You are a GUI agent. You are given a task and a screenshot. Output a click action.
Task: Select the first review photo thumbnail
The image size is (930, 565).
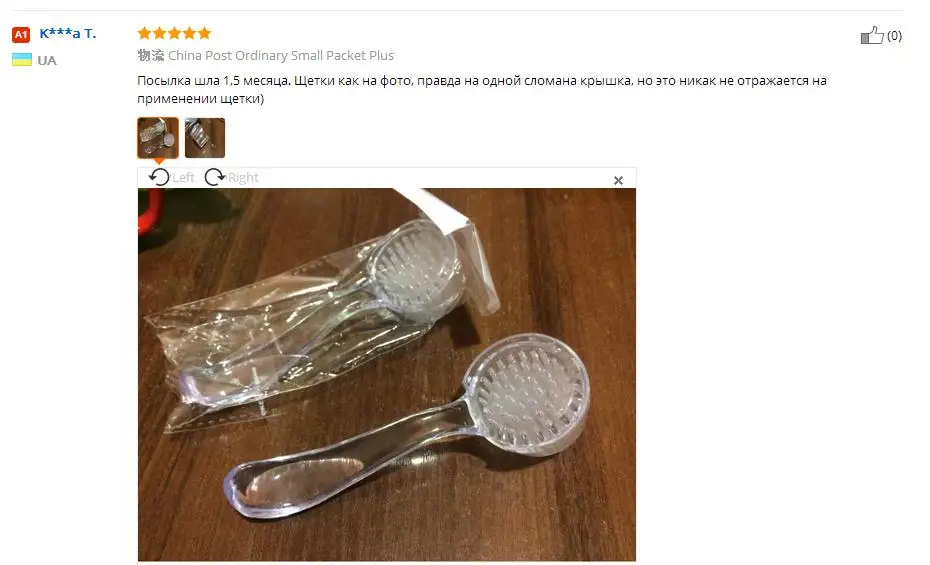click(x=158, y=138)
